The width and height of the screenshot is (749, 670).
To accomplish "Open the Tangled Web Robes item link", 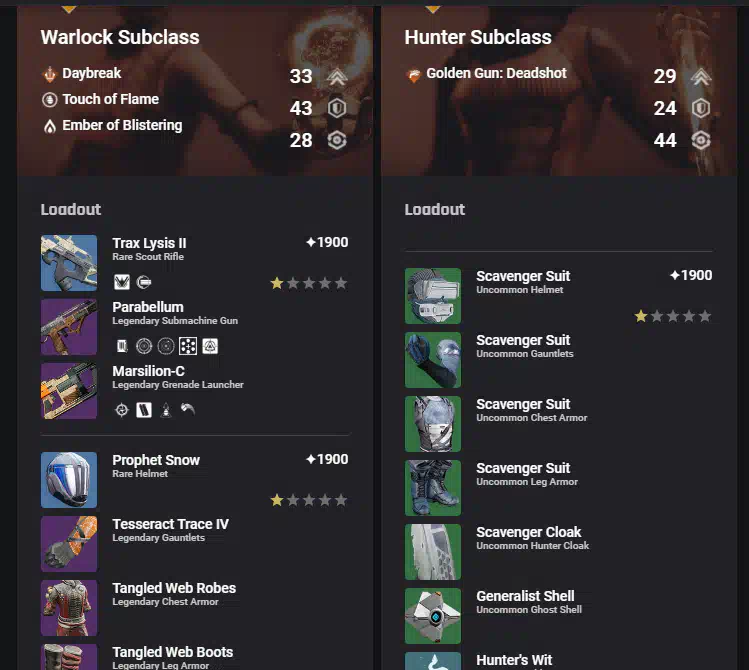I will (x=174, y=588).
